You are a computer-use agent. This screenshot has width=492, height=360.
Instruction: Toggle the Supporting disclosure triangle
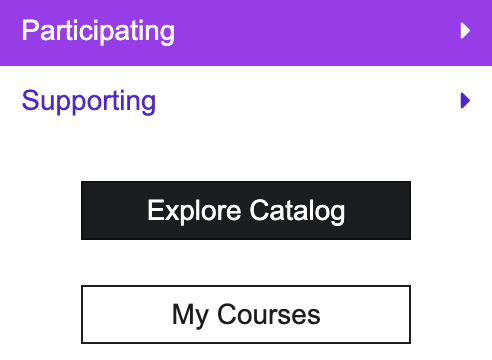[465, 101]
